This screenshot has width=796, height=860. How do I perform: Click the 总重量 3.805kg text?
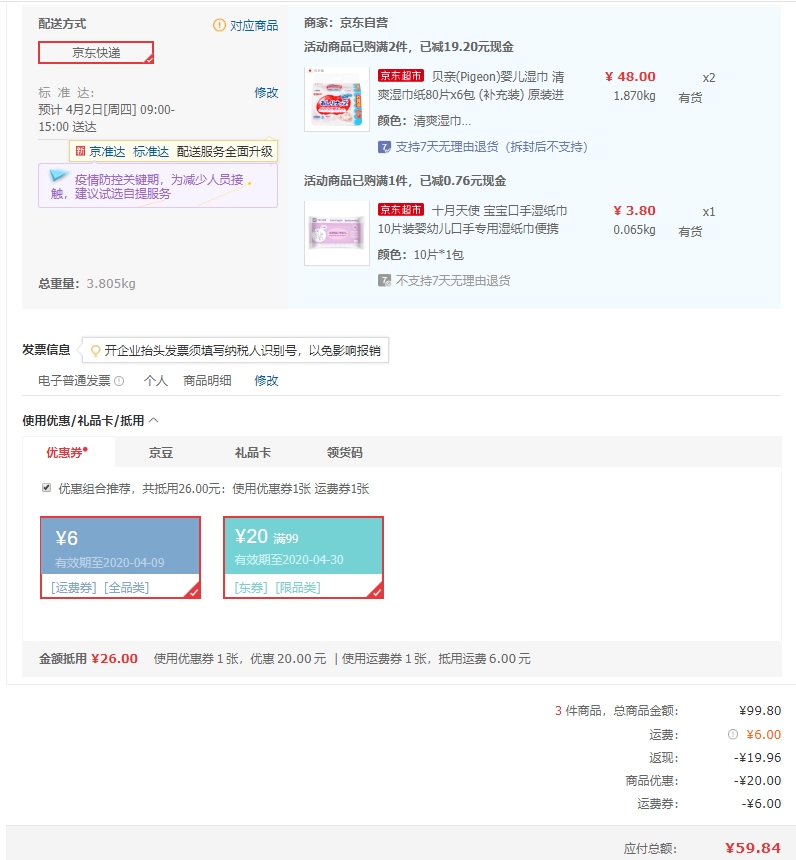pos(87,284)
